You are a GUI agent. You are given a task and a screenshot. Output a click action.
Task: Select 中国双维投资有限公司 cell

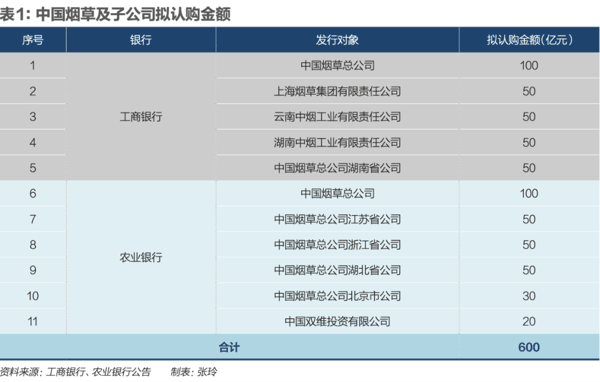(x=338, y=322)
